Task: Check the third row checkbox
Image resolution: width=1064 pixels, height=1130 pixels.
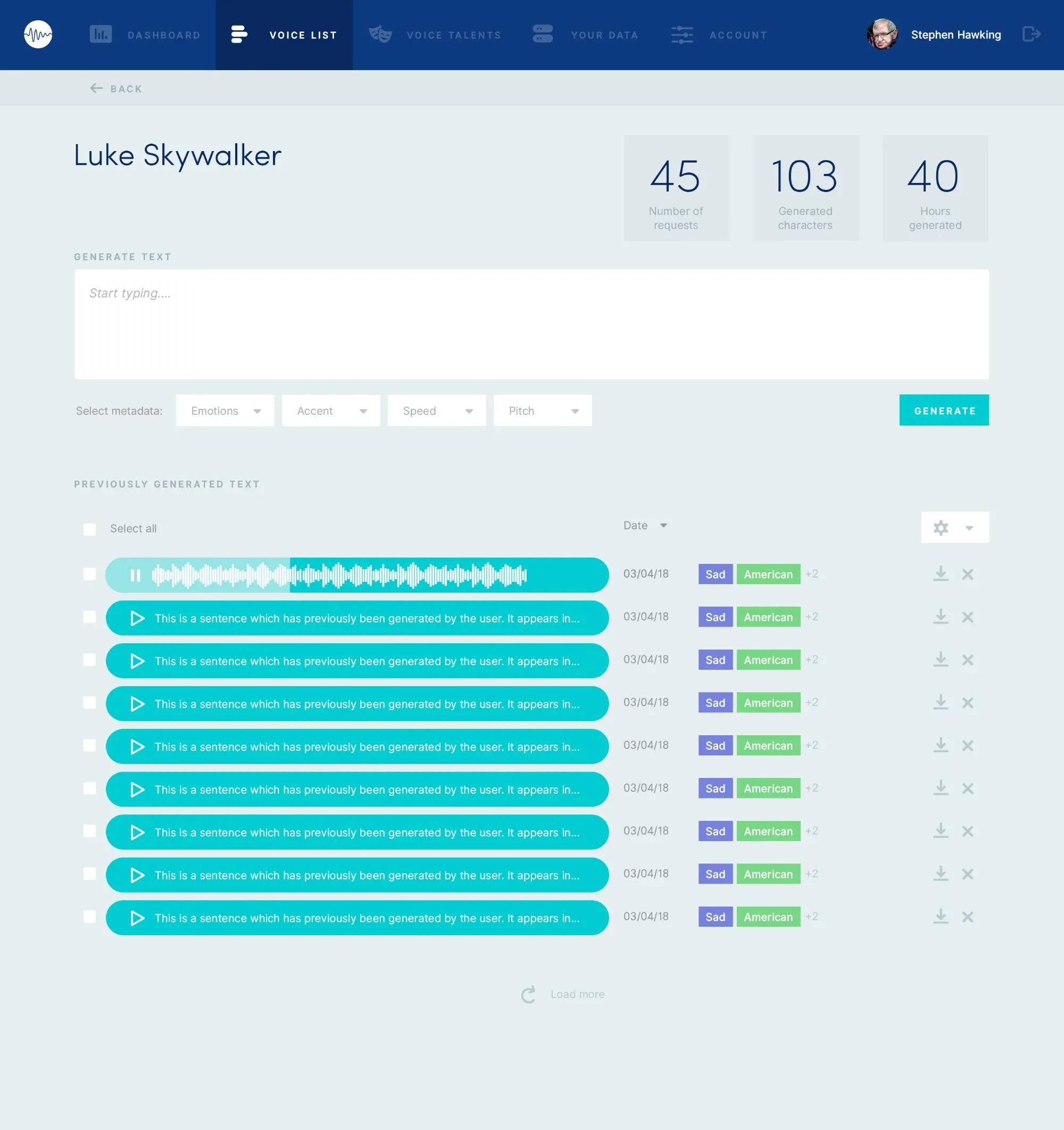Action: [89, 659]
